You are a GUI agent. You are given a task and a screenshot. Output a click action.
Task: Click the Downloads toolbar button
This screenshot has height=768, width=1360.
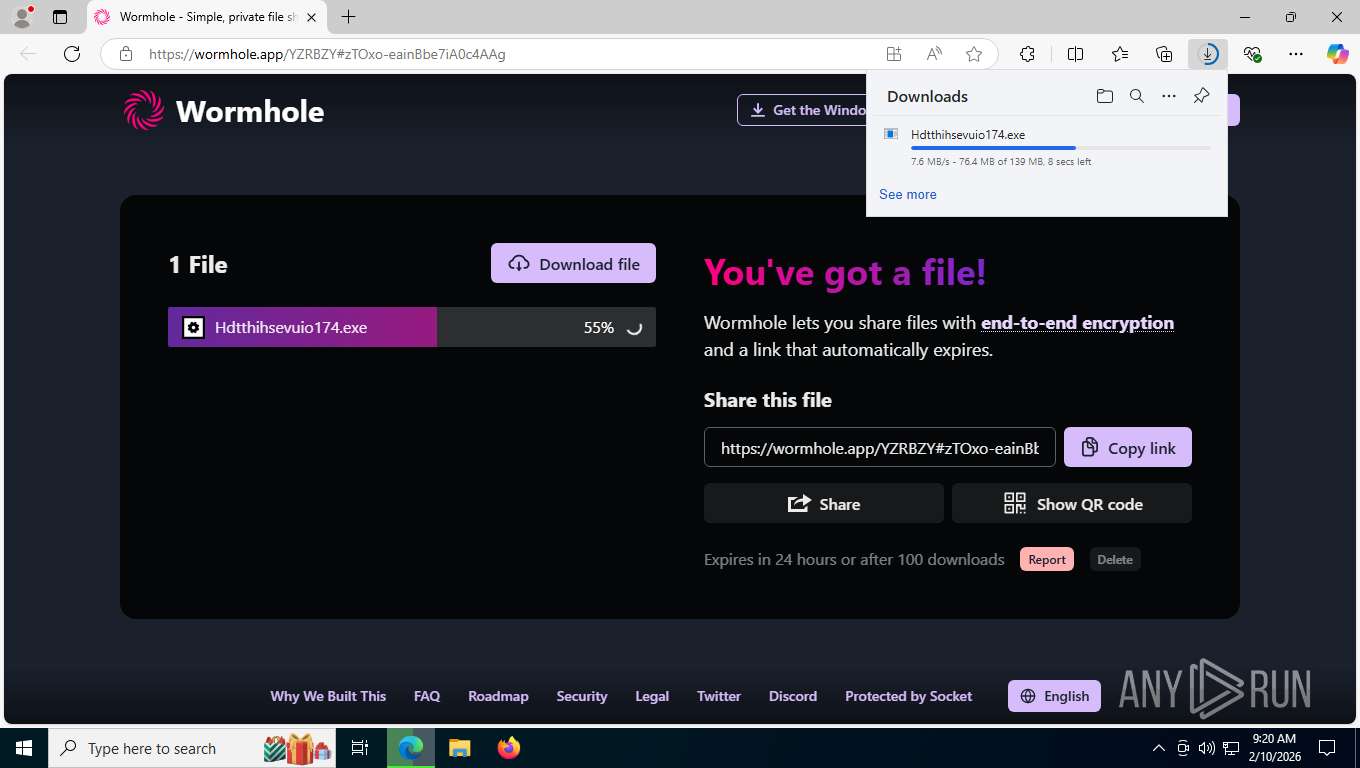[x=1208, y=54]
